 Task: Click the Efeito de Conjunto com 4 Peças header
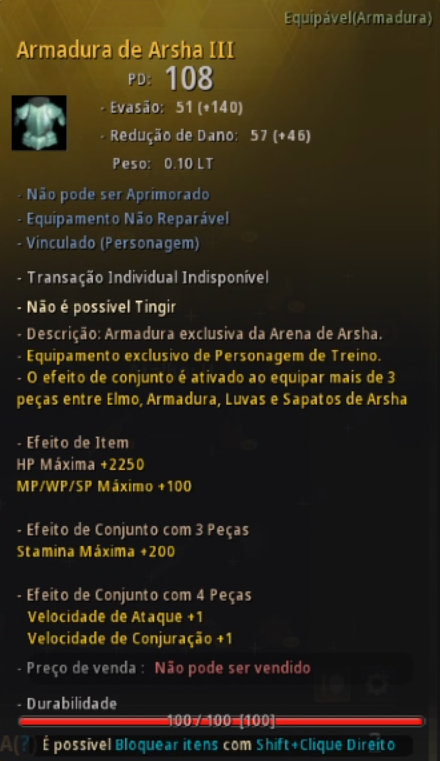click(x=134, y=595)
